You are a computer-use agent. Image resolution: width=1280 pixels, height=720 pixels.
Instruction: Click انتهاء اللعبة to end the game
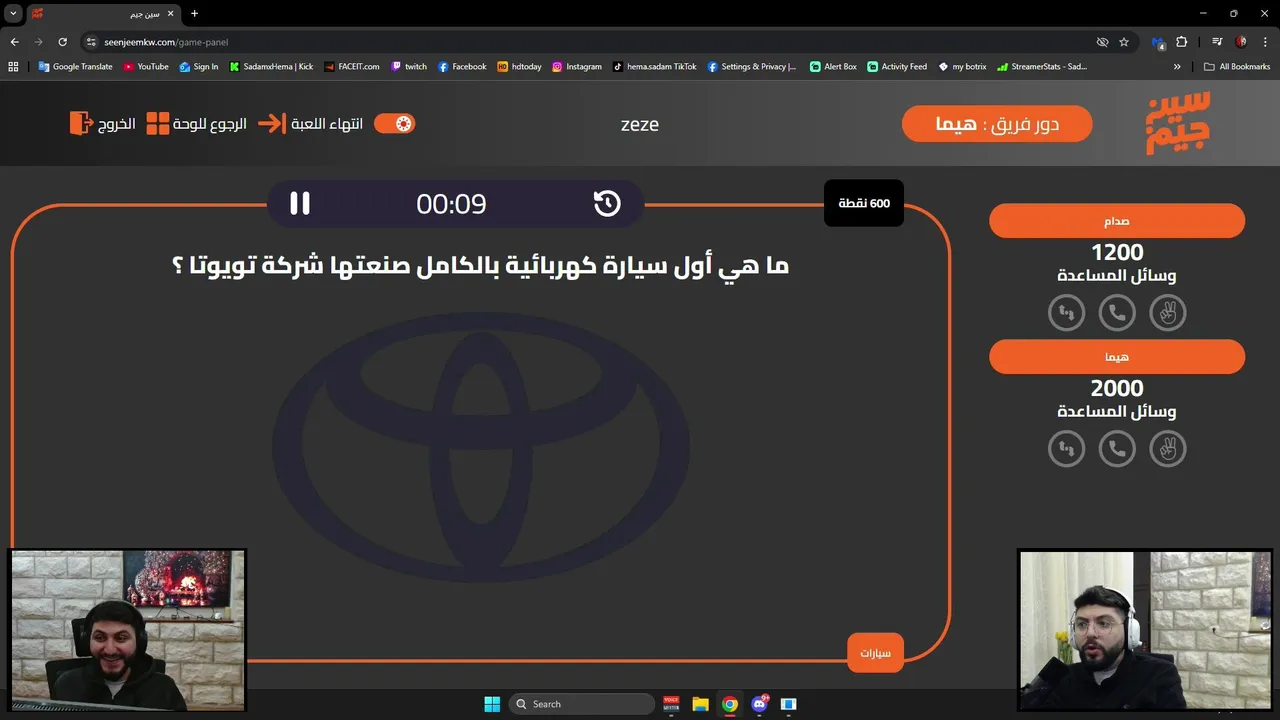tap(310, 124)
